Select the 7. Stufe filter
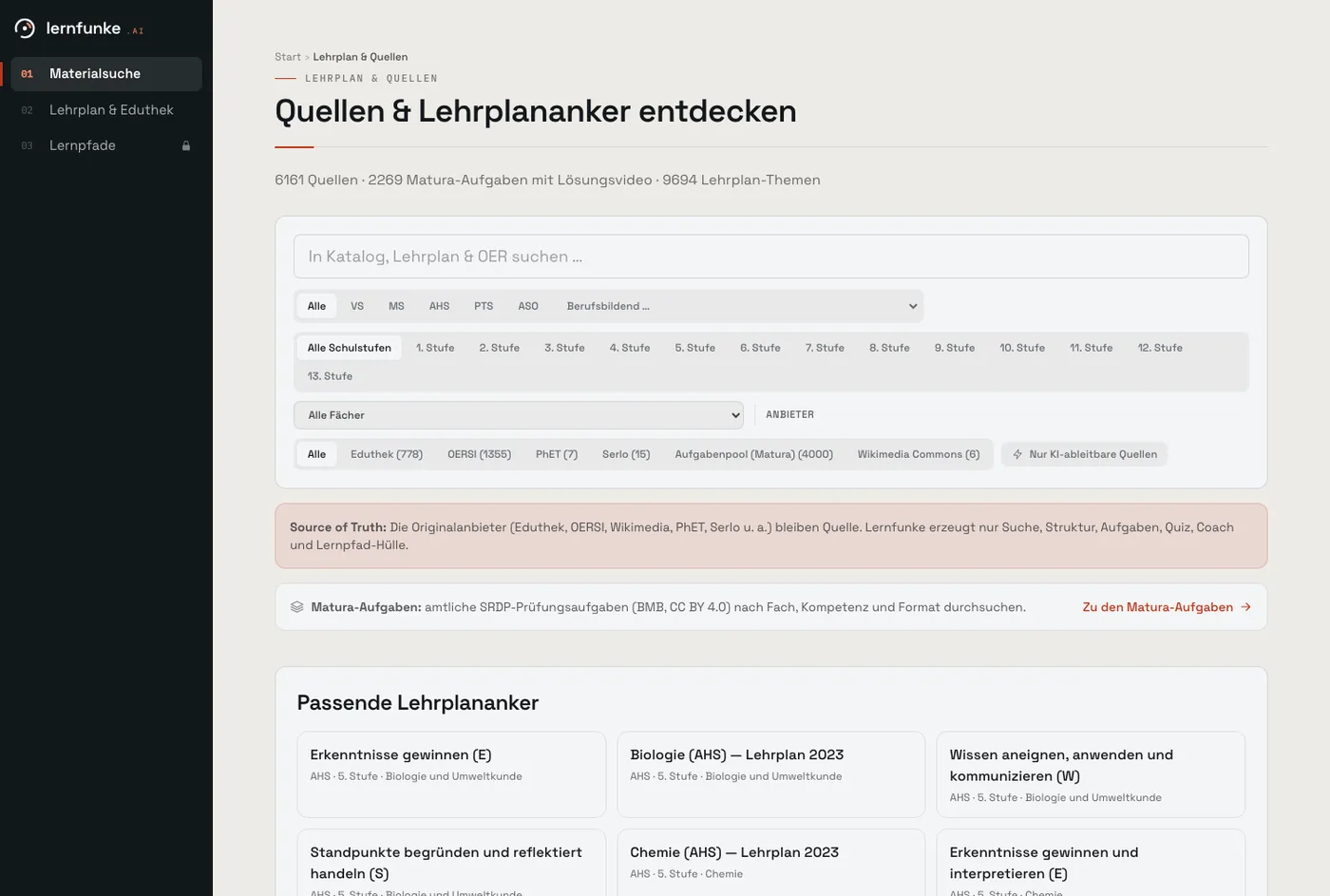The image size is (1330, 896). [x=825, y=348]
